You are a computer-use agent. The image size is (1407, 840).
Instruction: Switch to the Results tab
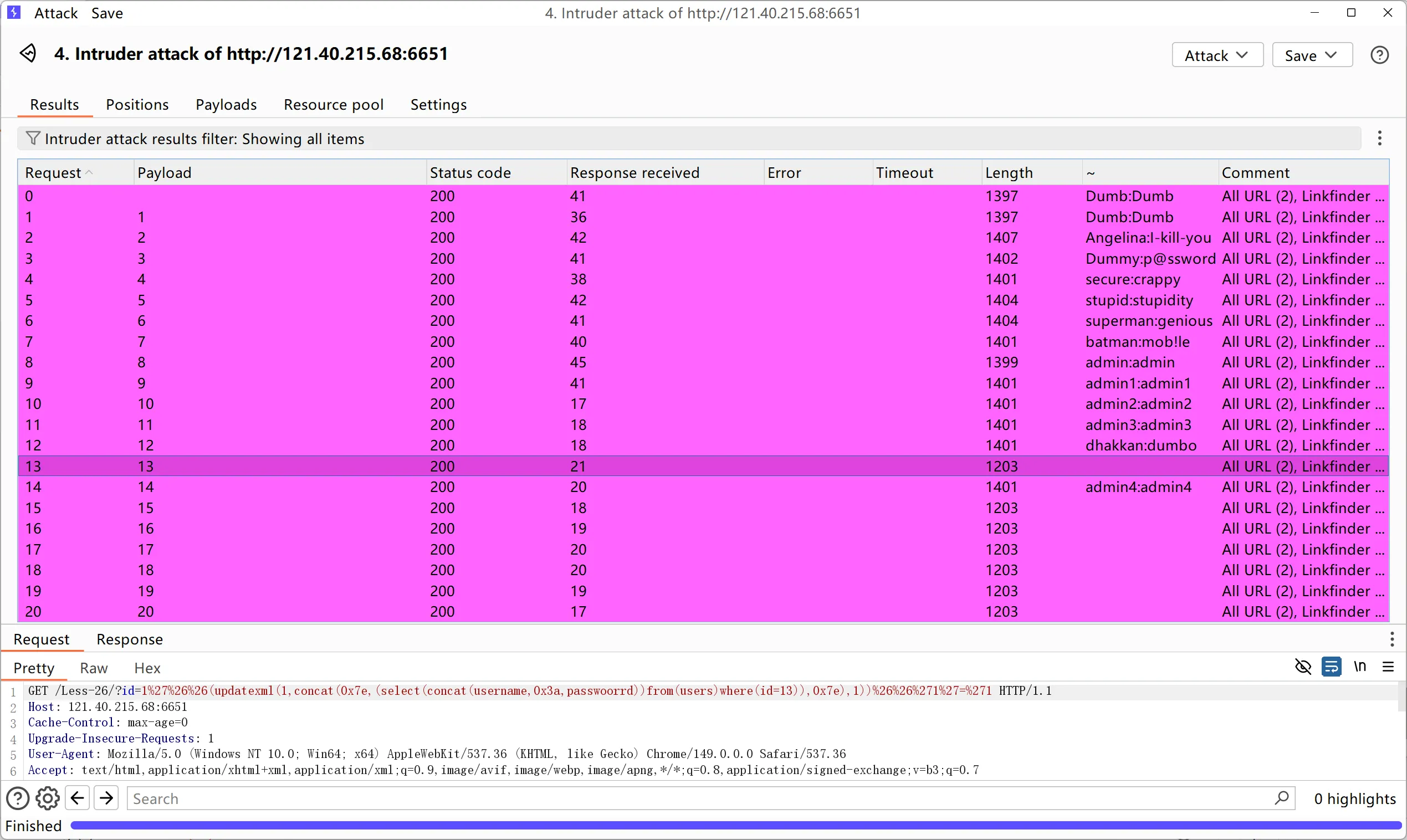(54, 105)
